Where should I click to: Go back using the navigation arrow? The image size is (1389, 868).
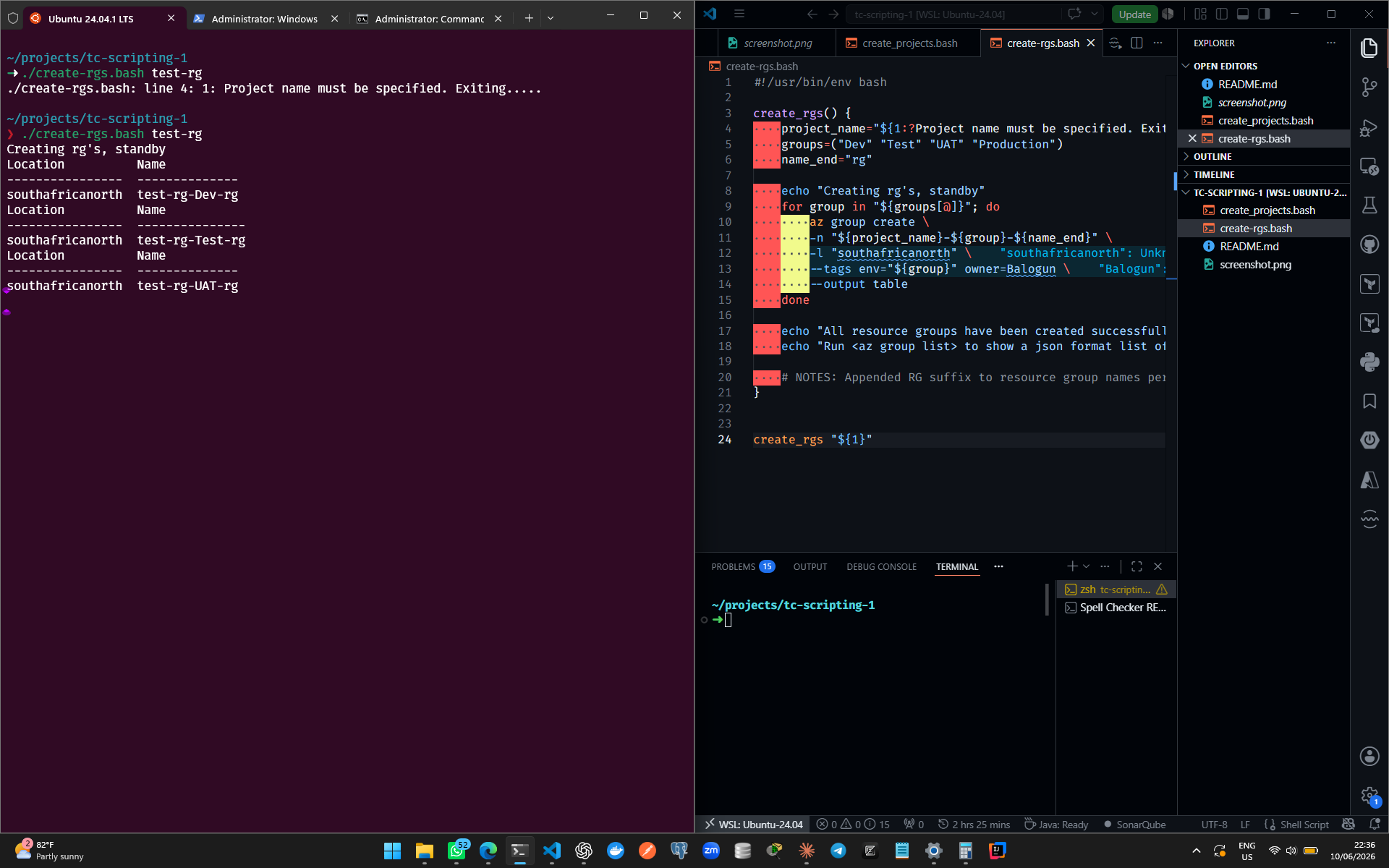[812, 14]
